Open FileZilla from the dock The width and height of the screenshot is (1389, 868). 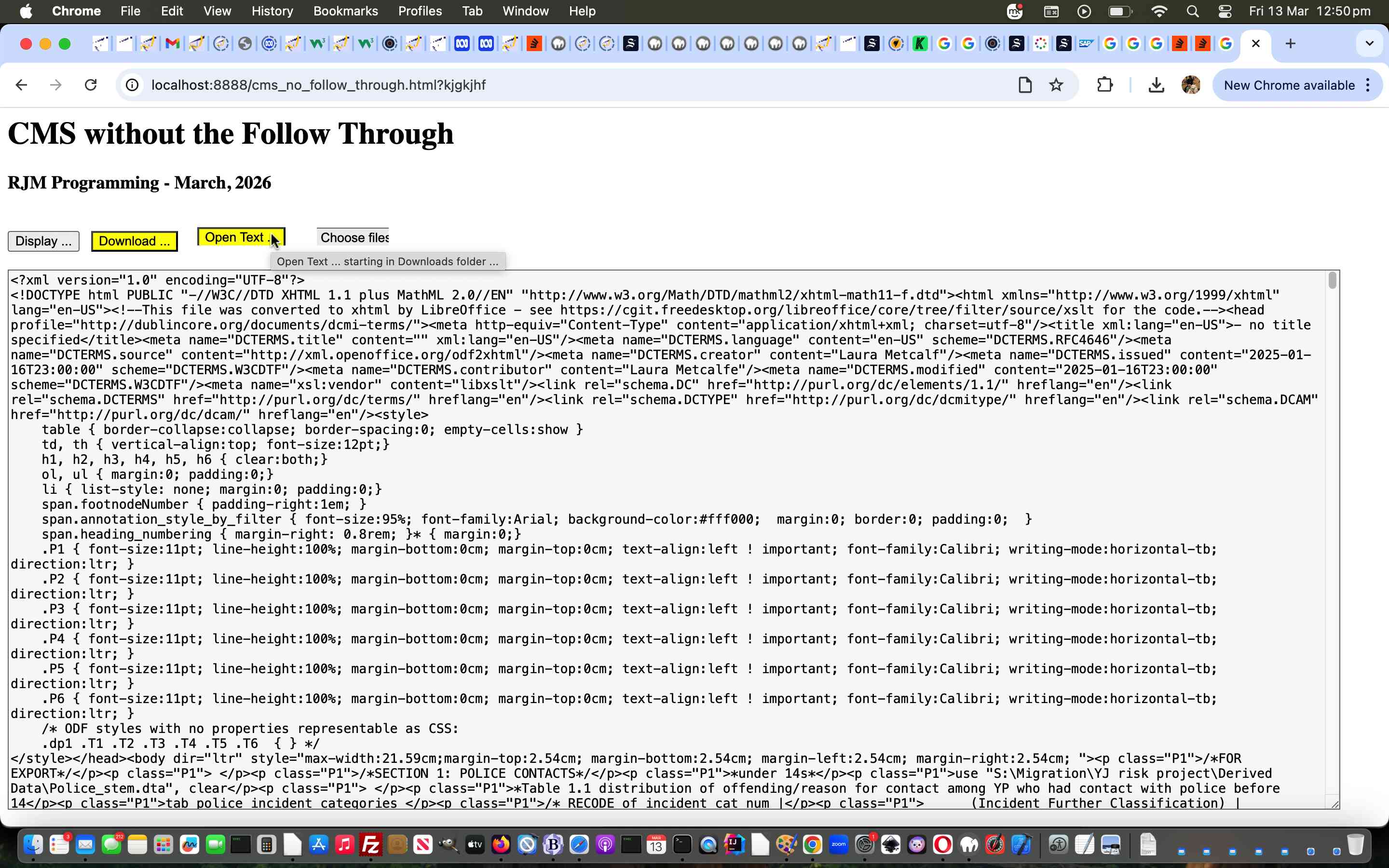pyautogui.click(x=370, y=844)
